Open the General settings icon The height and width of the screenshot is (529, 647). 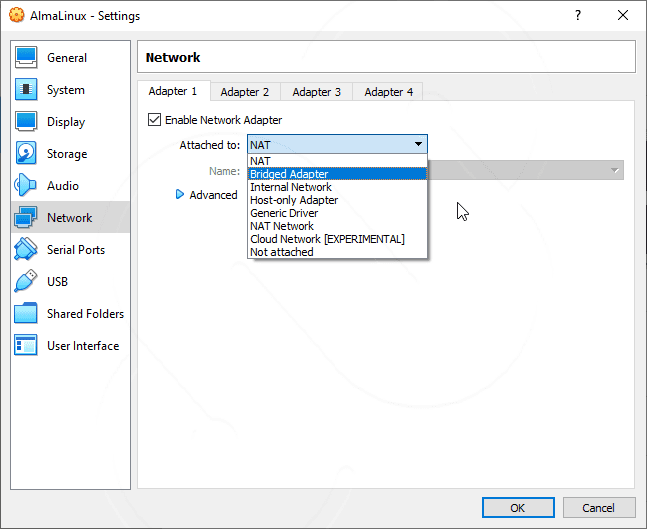coord(26,57)
